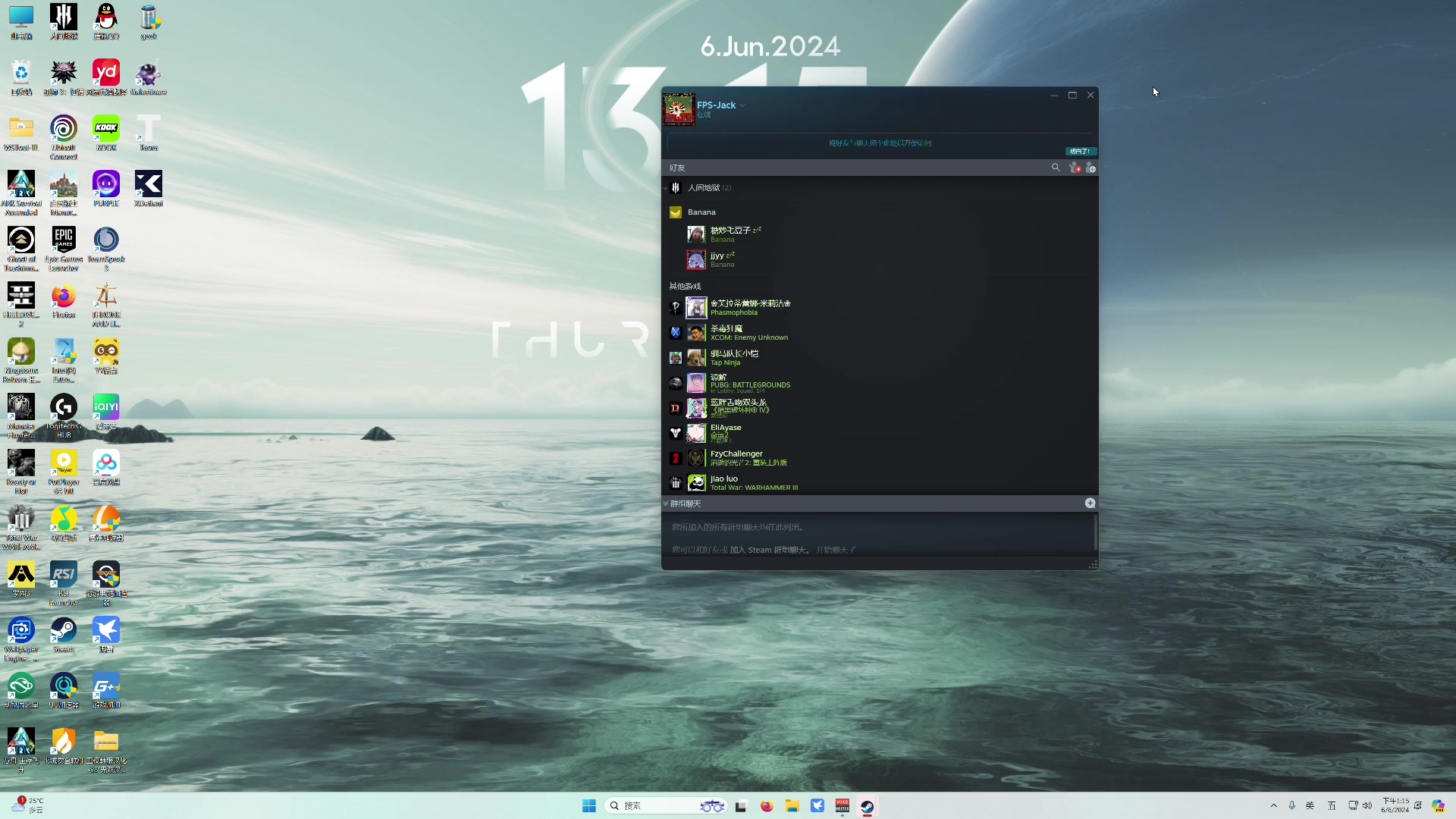The image size is (1456, 819).
Task: Select Ghost of Tsushima desktop icon
Action: [x=21, y=248]
